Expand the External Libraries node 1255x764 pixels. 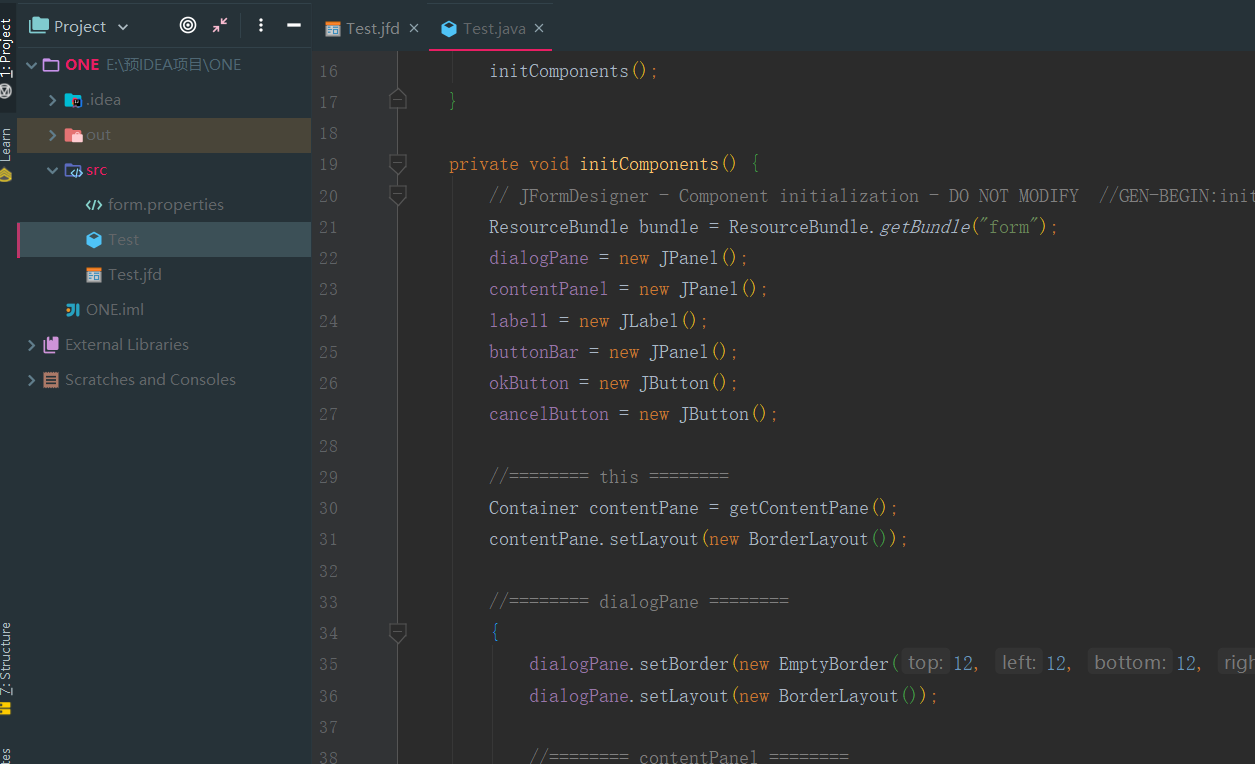coord(31,344)
